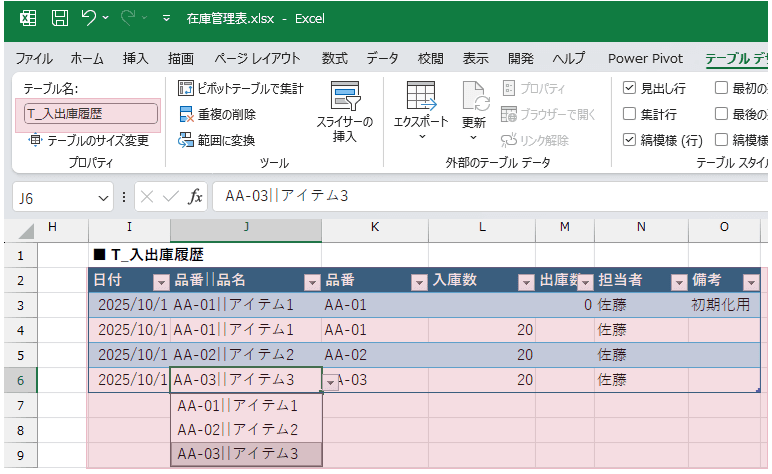Screen dimensions: 772x474
Task: Click the formula bar text AA-03||アイテム3
Action: pos(287,196)
